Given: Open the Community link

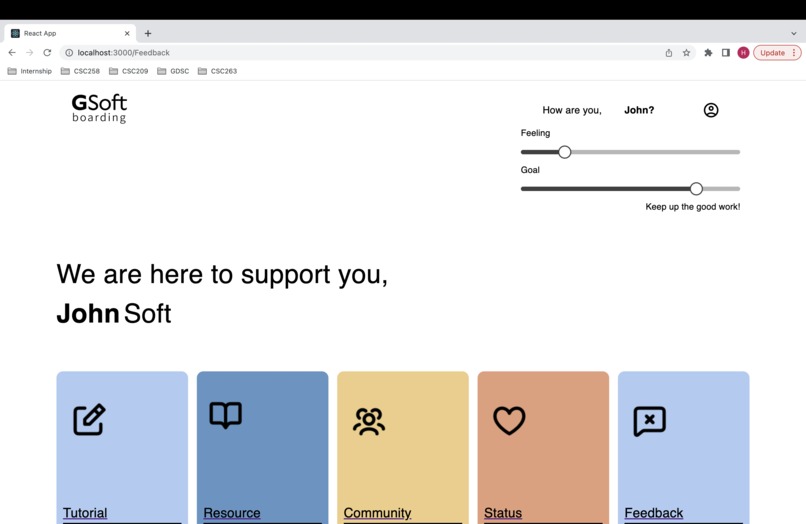Looking at the screenshot, I should (x=377, y=513).
